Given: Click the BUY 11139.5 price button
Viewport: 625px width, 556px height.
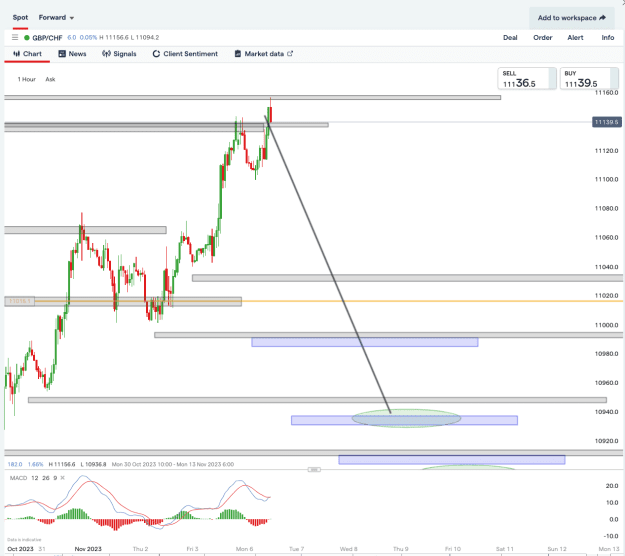Looking at the screenshot, I should point(589,79).
